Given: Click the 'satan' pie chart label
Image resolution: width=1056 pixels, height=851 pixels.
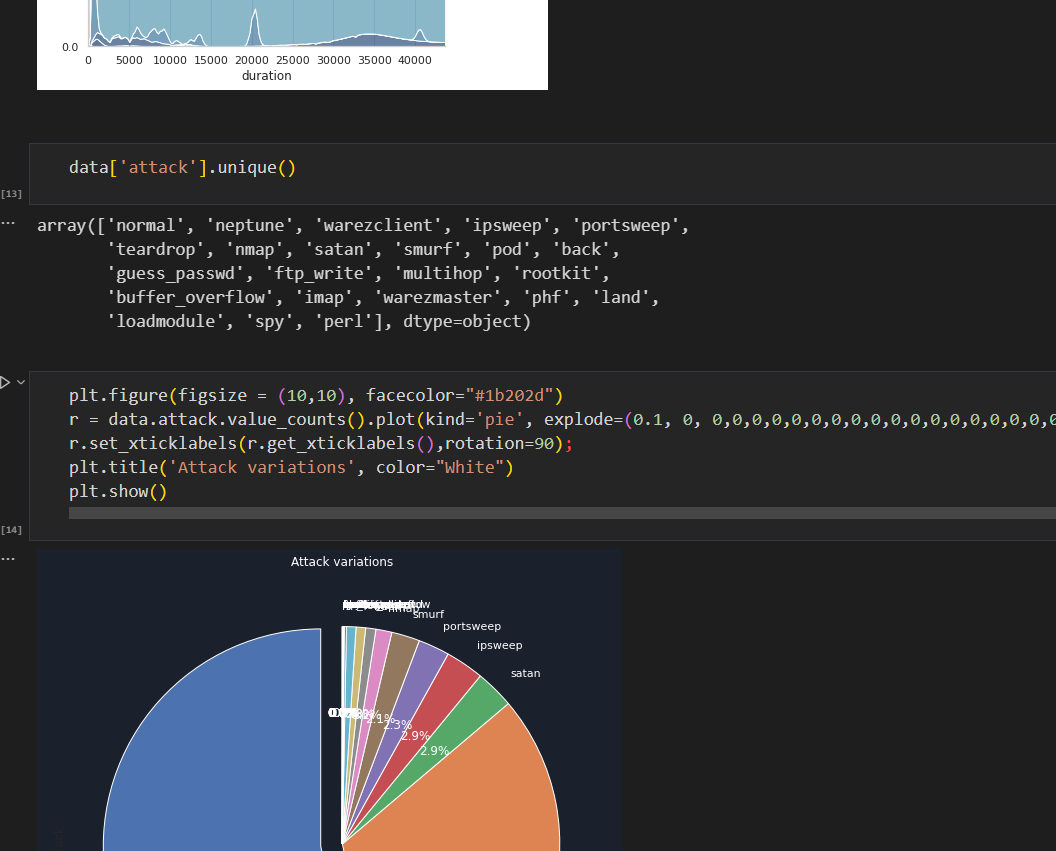Looking at the screenshot, I should pyautogui.click(x=525, y=673).
